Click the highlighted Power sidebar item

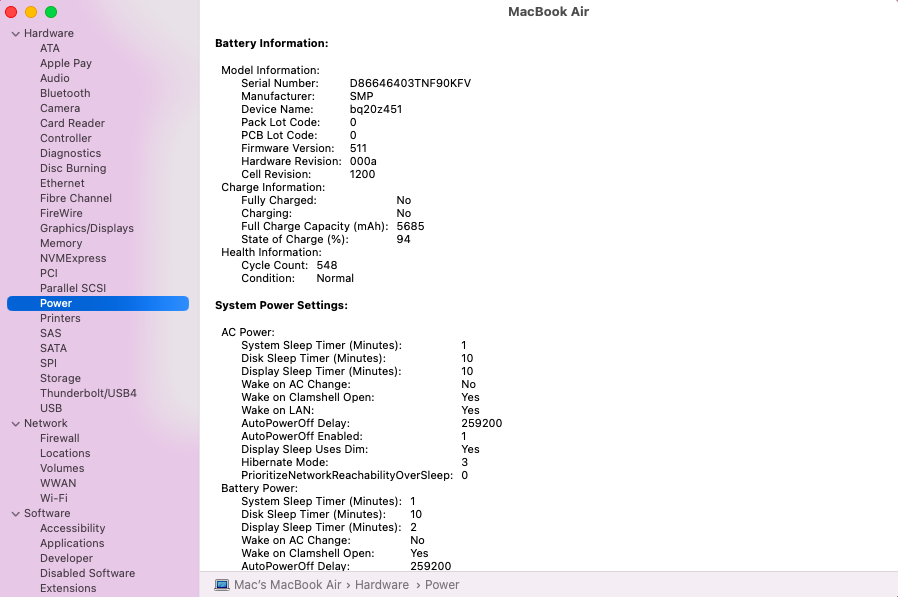coord(98,303)
